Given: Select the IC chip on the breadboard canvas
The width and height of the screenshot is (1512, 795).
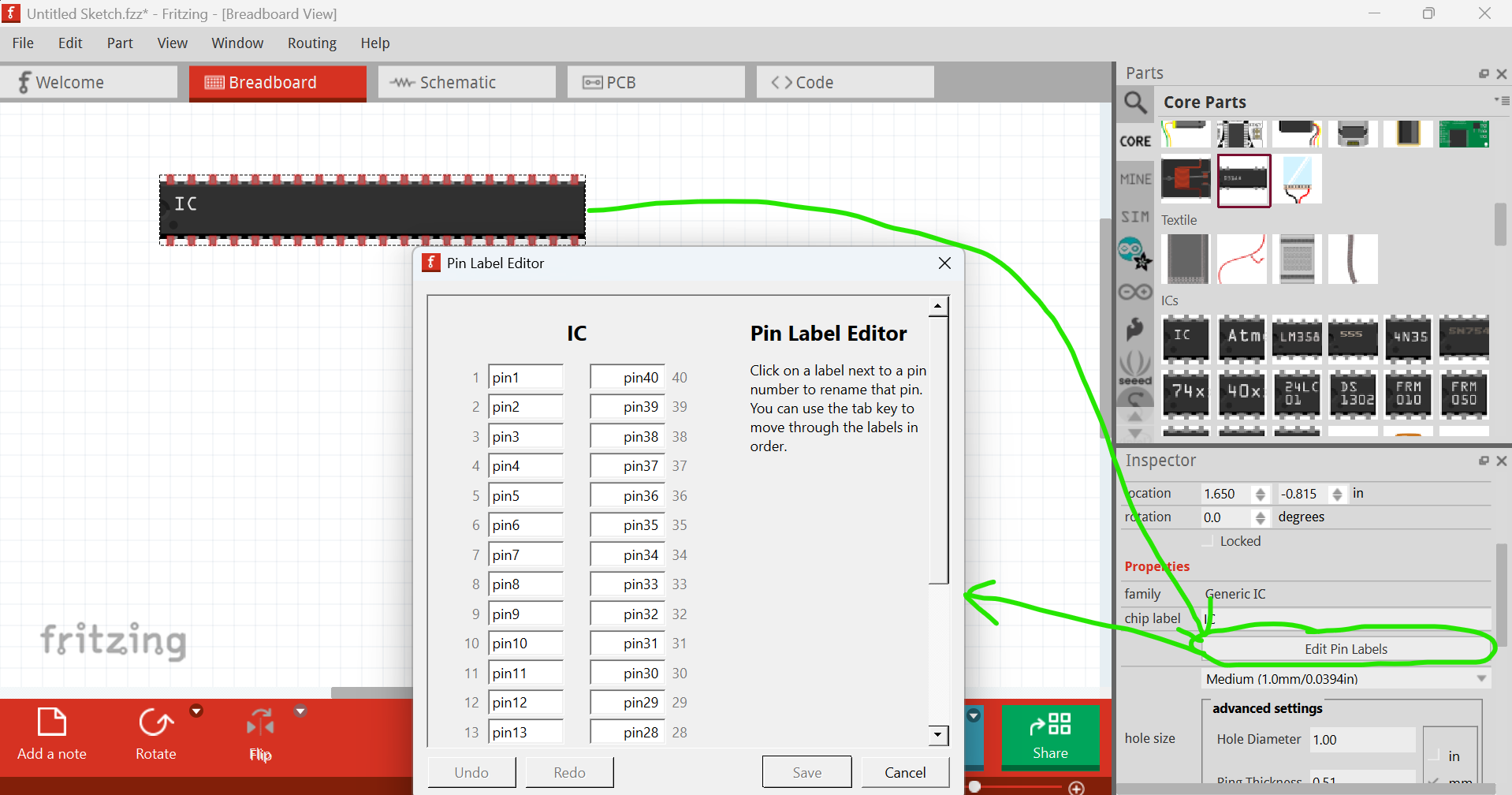Looking at the screenshot, I should 372,210.
